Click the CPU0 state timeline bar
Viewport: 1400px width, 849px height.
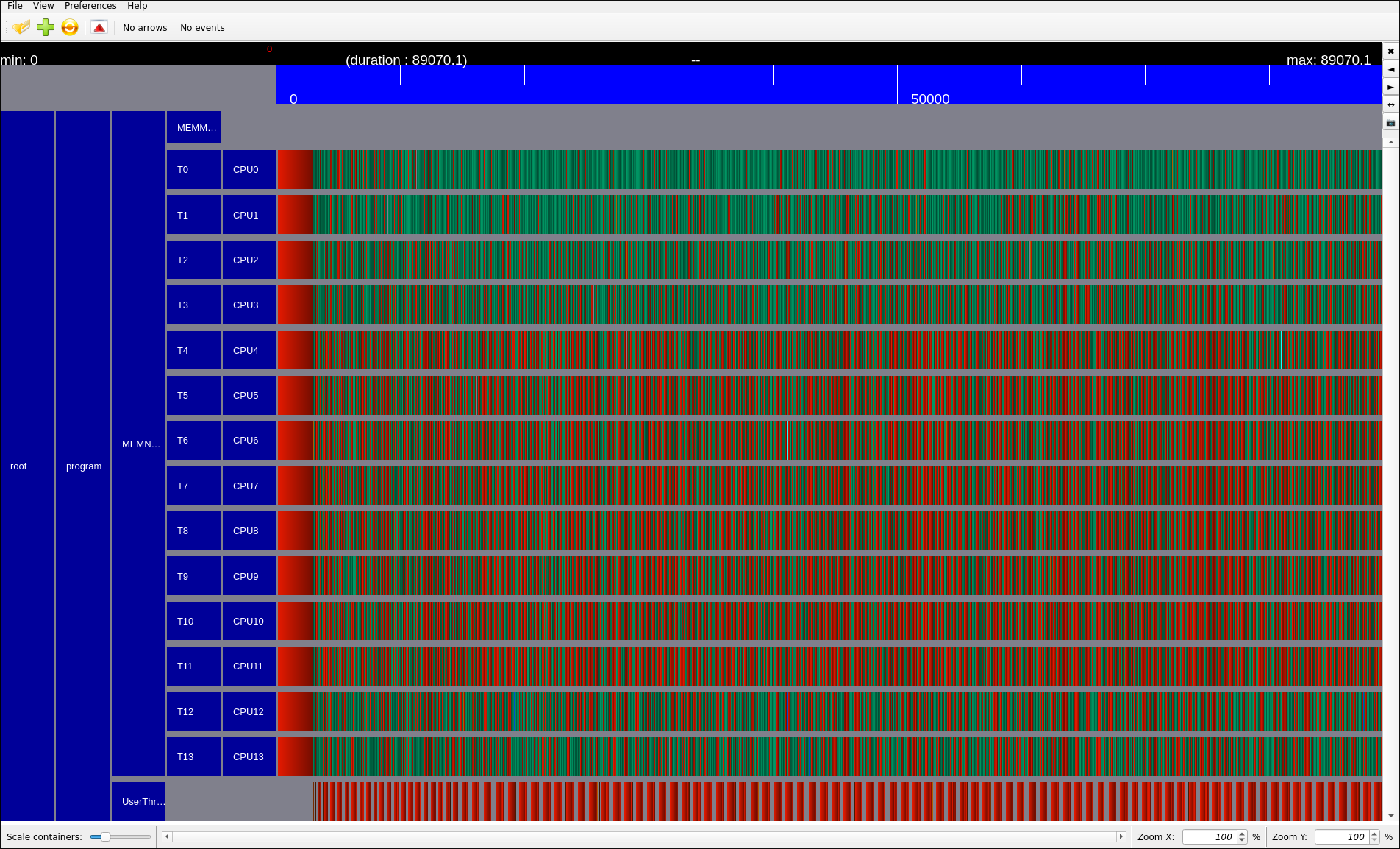coord(829,169)
